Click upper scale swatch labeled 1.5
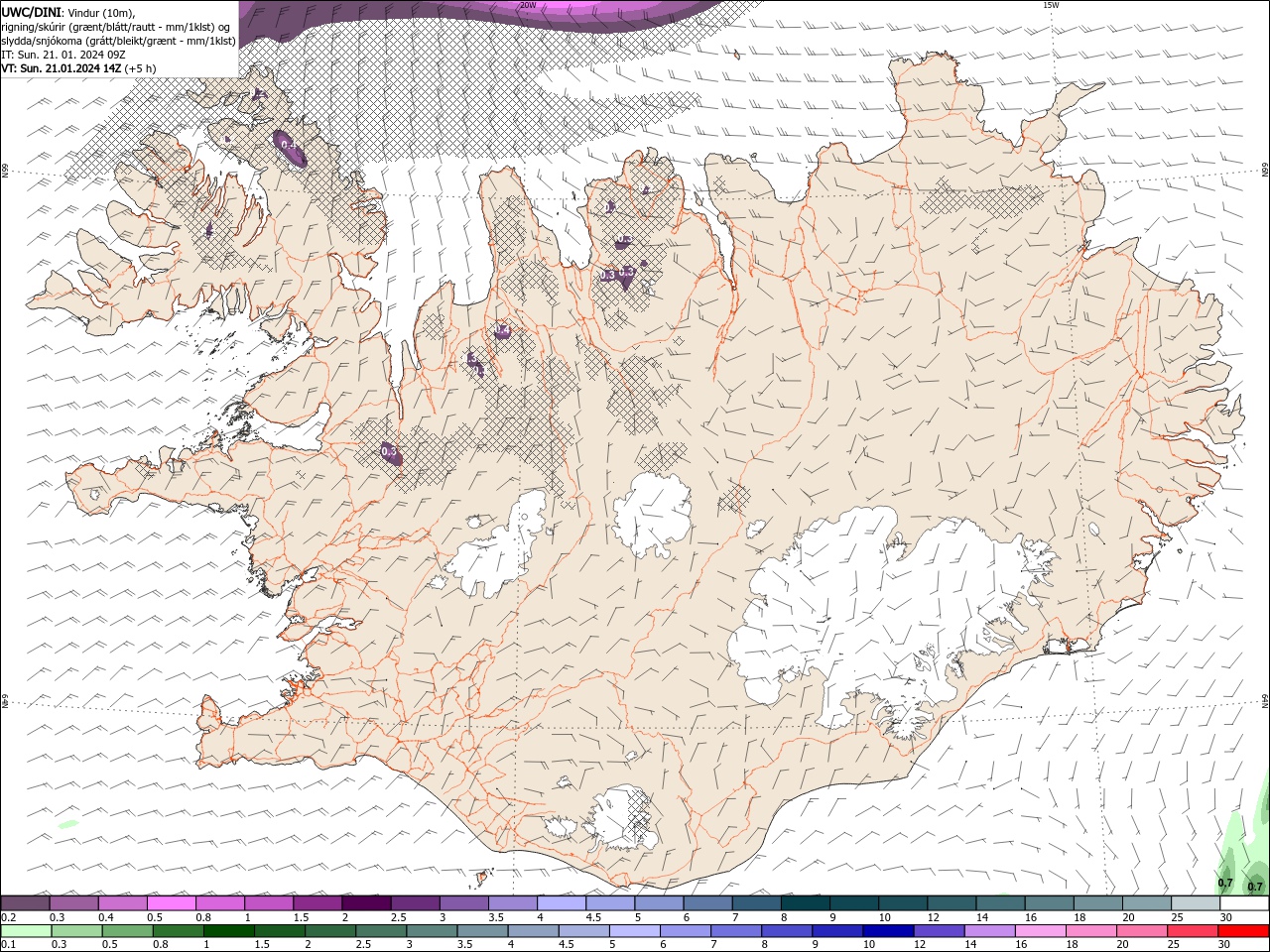1270x952 pixels. (x=317, y=903)
